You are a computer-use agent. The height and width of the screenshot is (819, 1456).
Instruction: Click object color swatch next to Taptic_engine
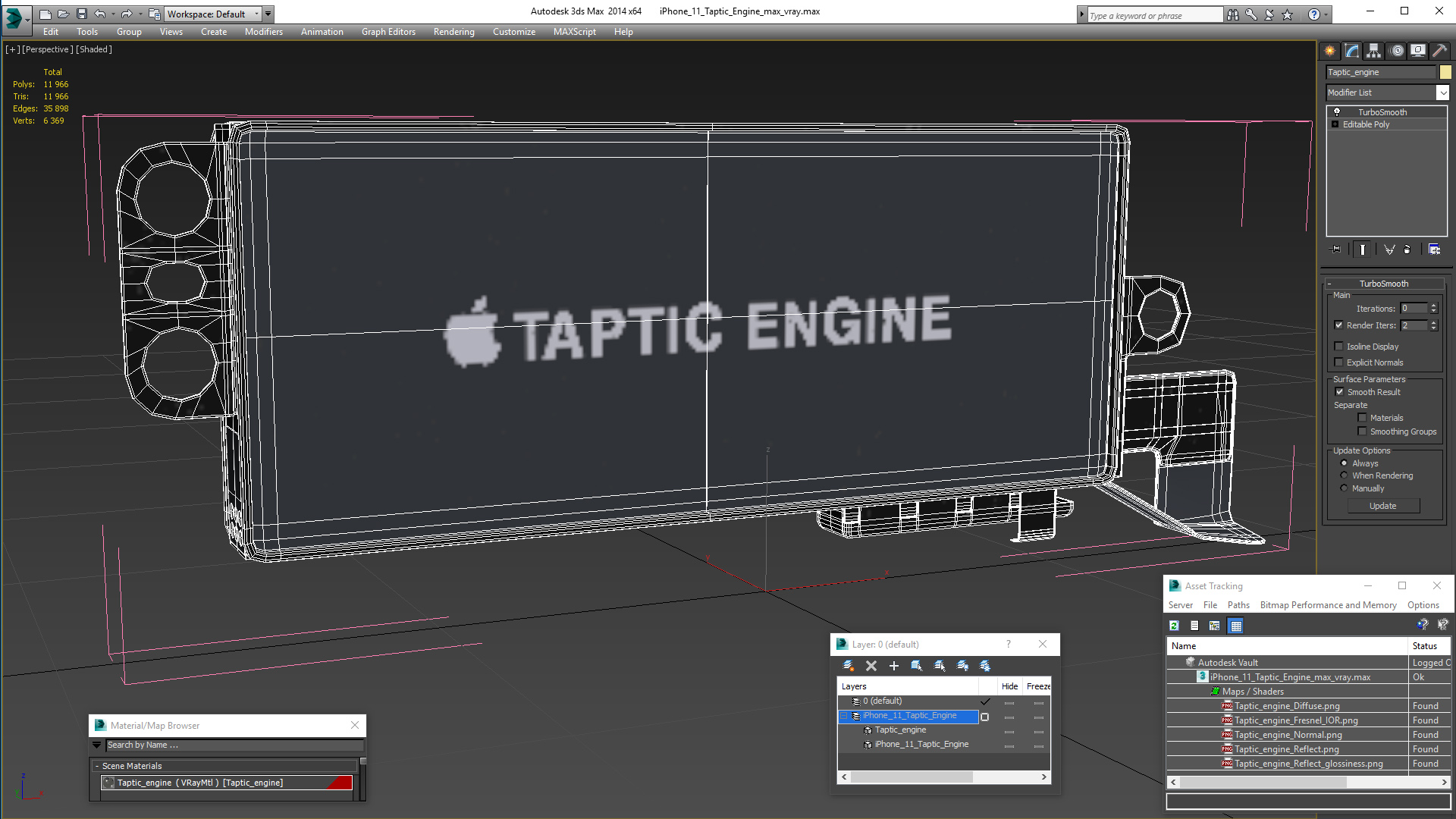pos(1445,72)
